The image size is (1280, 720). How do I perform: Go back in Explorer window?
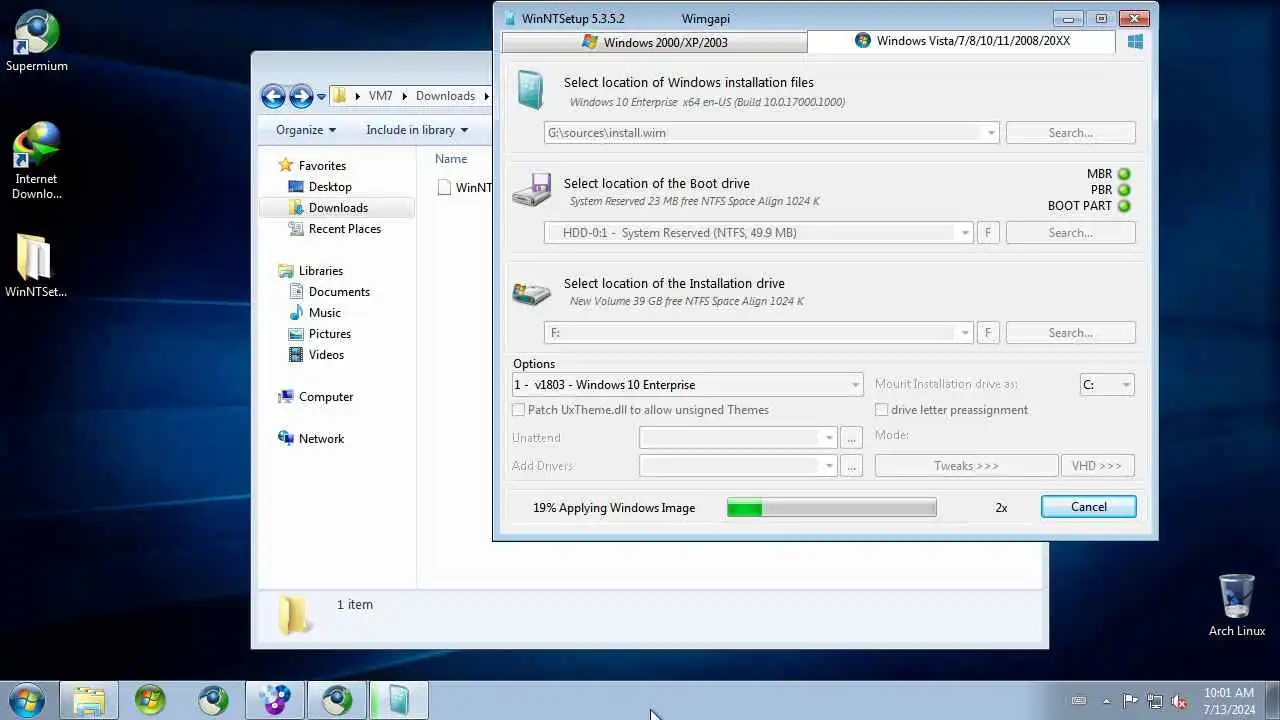pyautogui.click(x=273, y=96)
